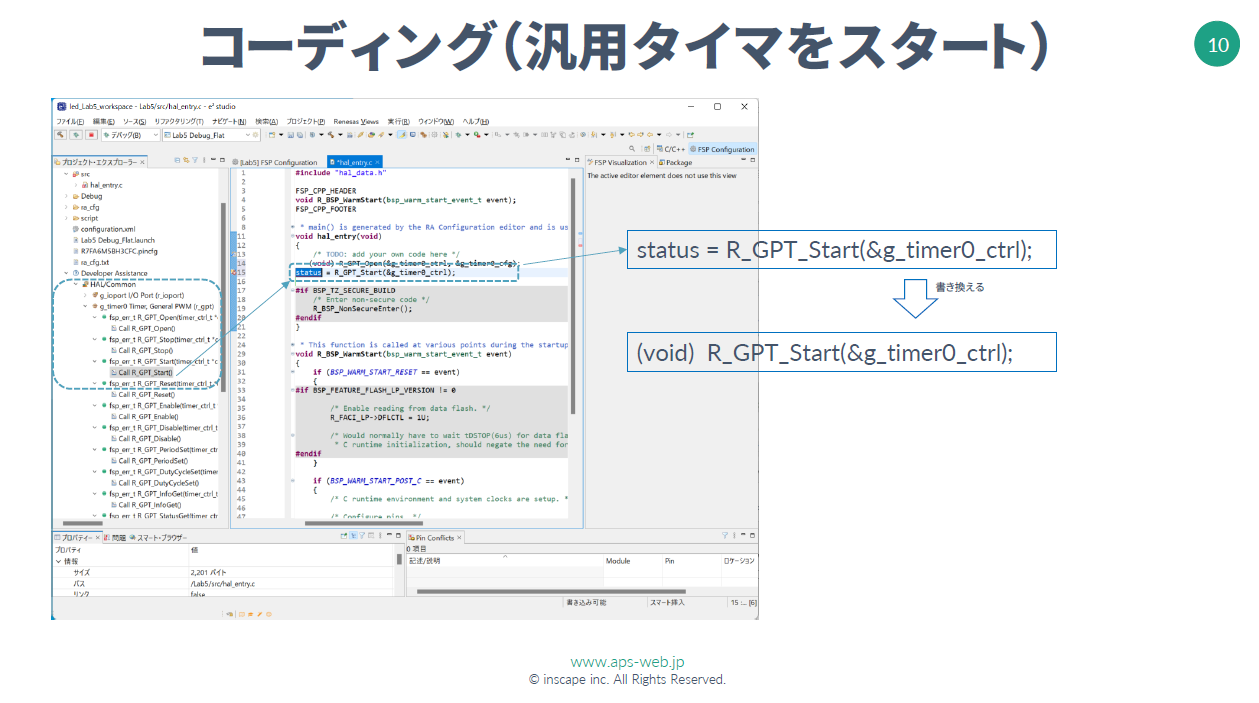Switch to FSP Configuration perspective
The height and width of the screenshot is (703, 1259).
click(721, 149)
